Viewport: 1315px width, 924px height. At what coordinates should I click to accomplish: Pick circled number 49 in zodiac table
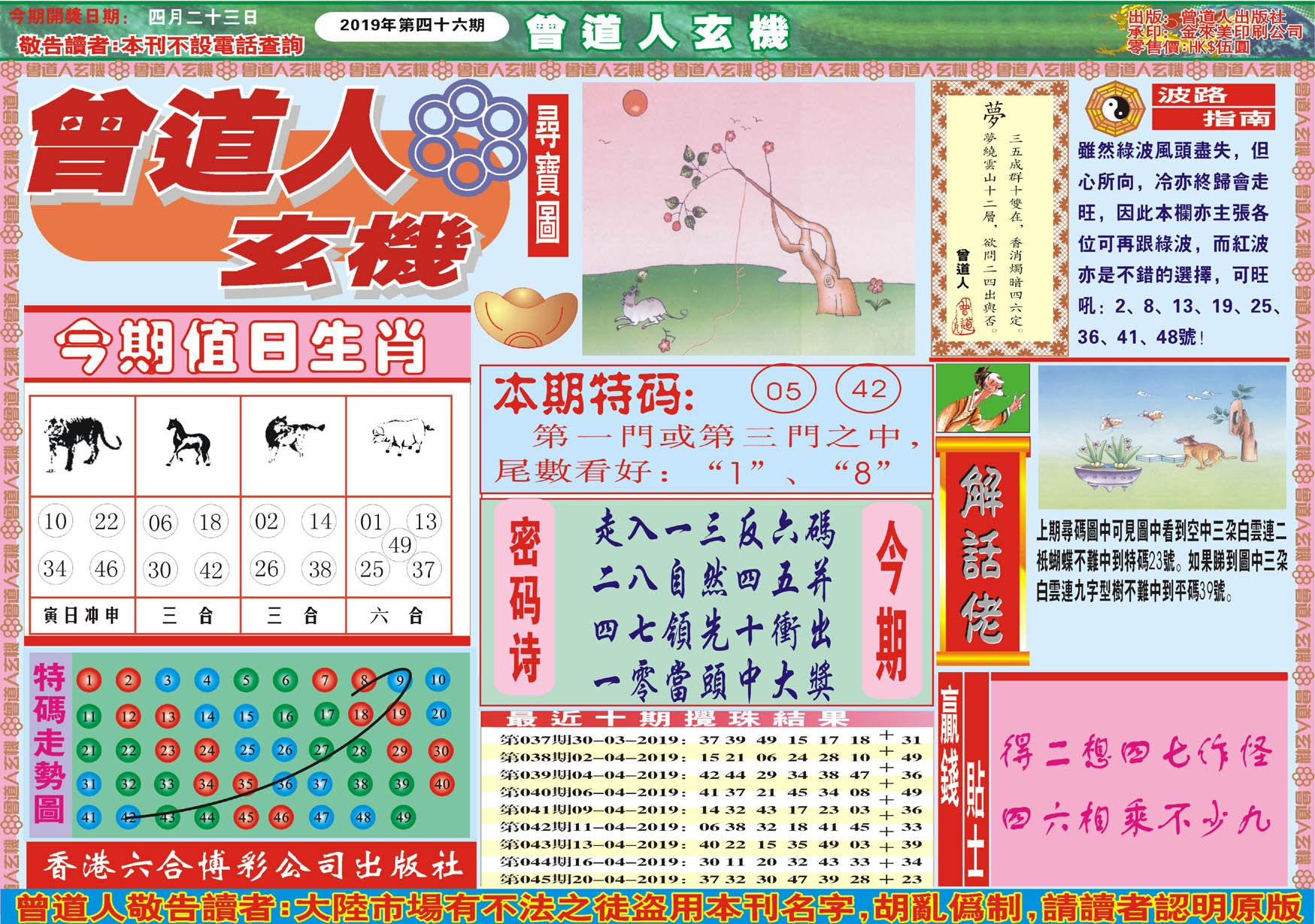tap(399, 544)
